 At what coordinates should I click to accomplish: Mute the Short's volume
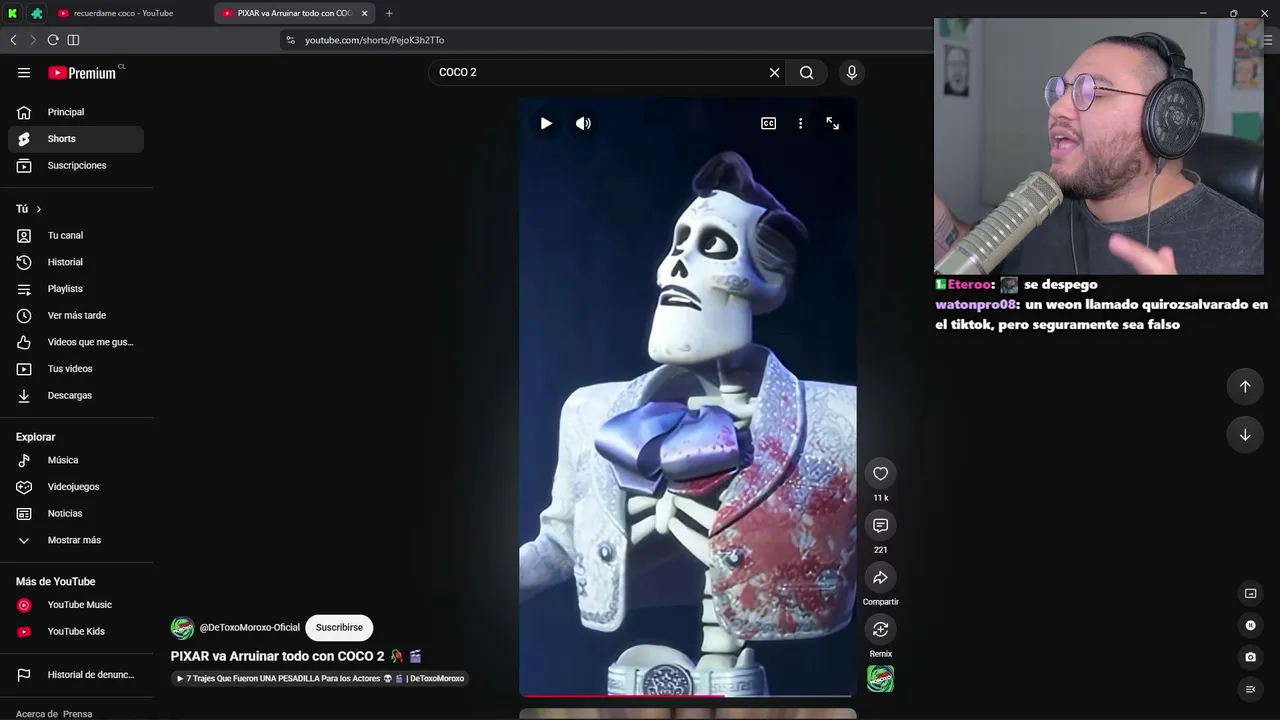point(584,123)
